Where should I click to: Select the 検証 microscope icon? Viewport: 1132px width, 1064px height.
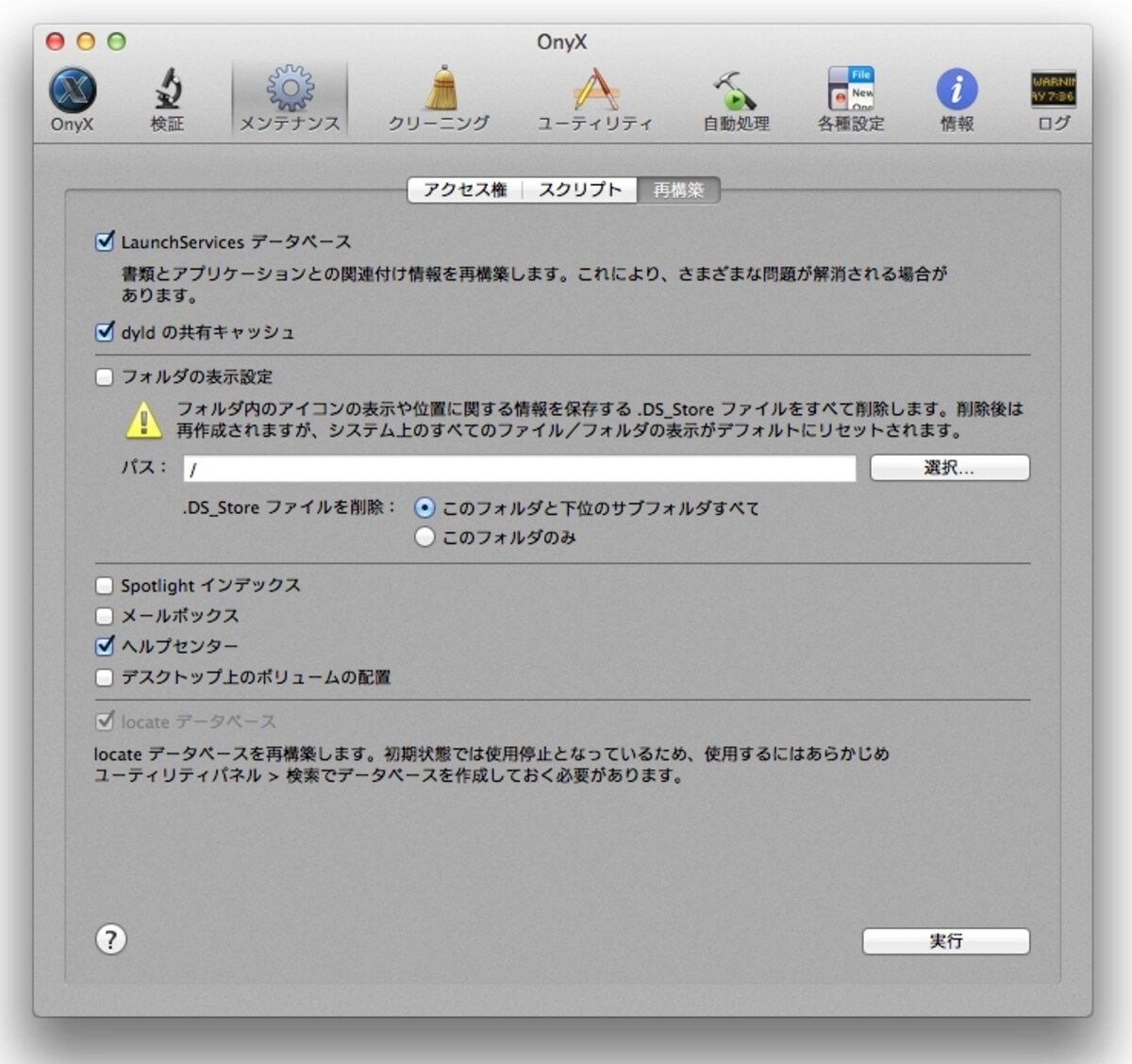pyautogui.click(x=167, y=98)
